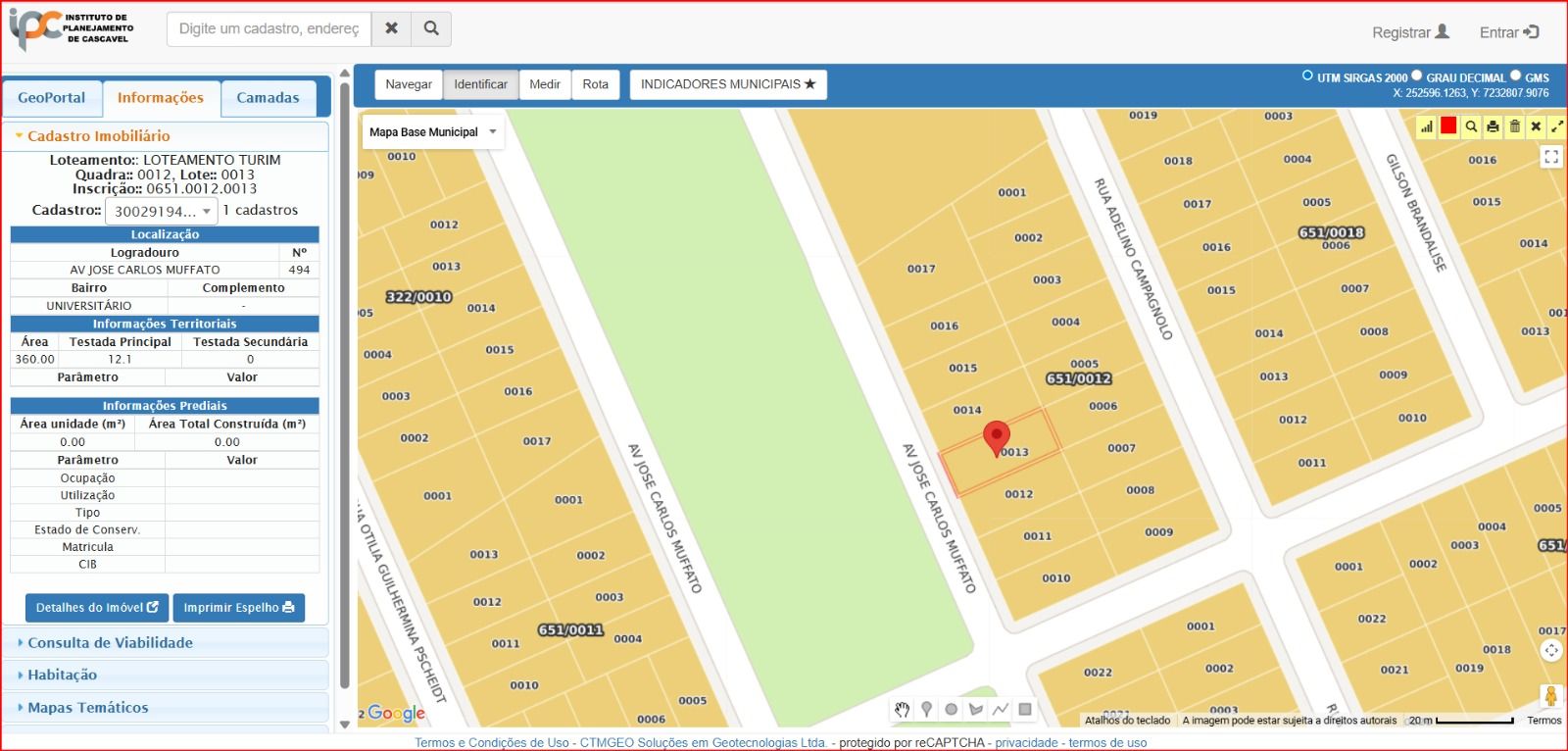Open the privacidade footer link

(x=1026, y=743)
